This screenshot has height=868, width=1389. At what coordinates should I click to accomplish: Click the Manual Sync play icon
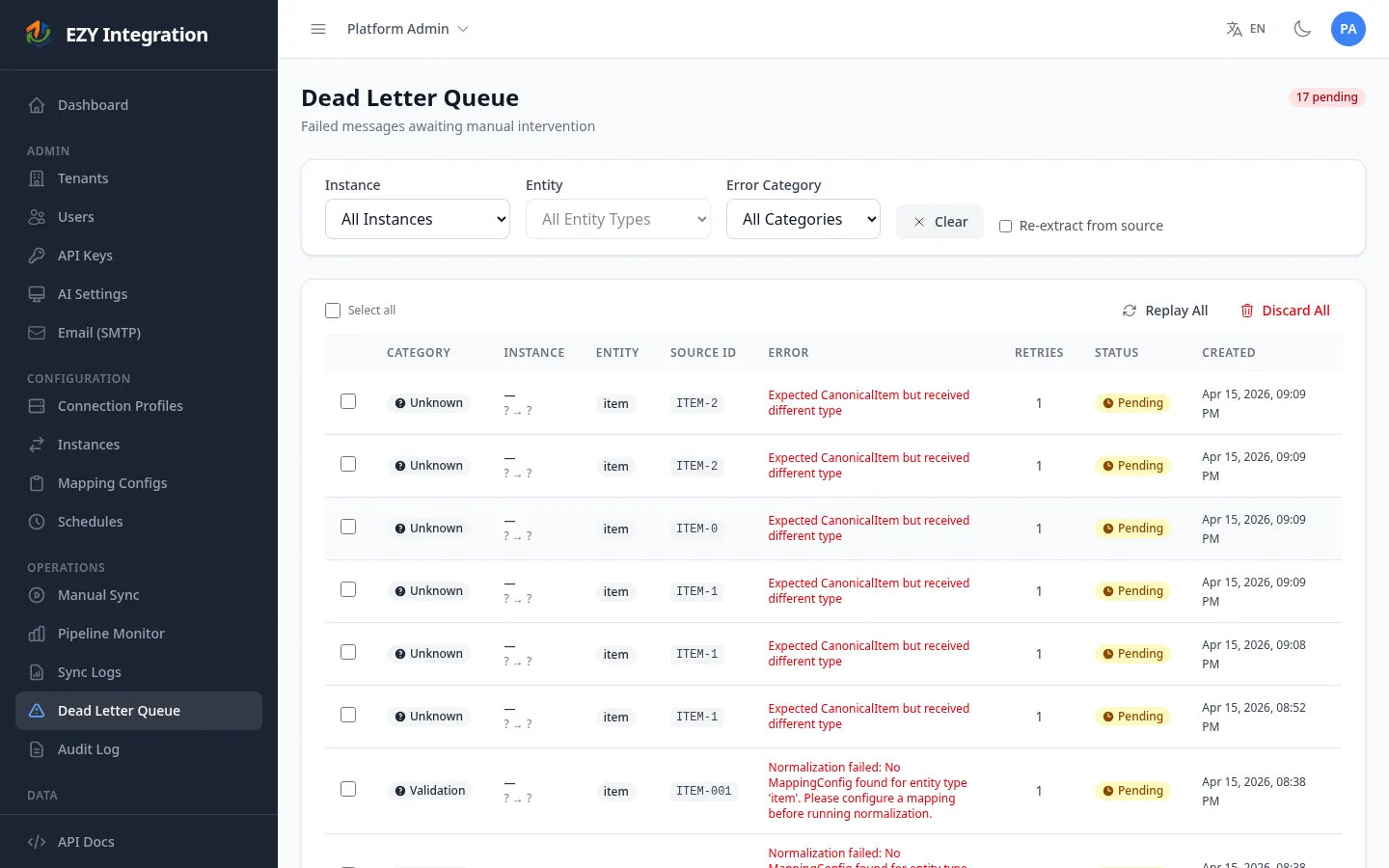click(x=37, y=595)
